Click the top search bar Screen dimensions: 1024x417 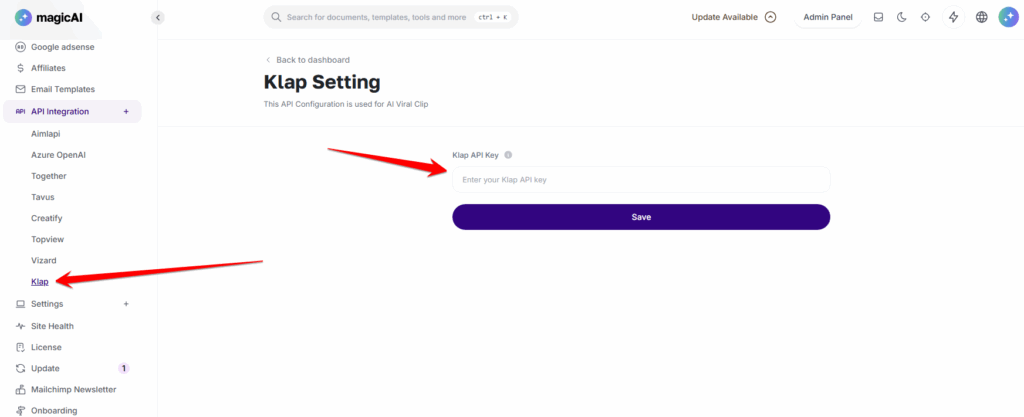[x=391, y=18]
